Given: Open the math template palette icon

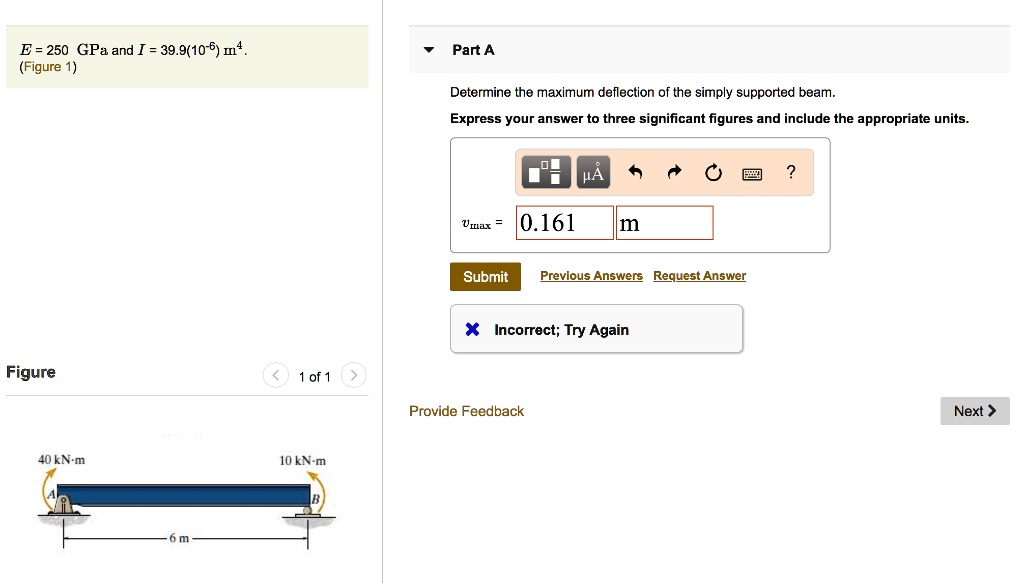Looking at the screenshot, I should coord(544,171).
